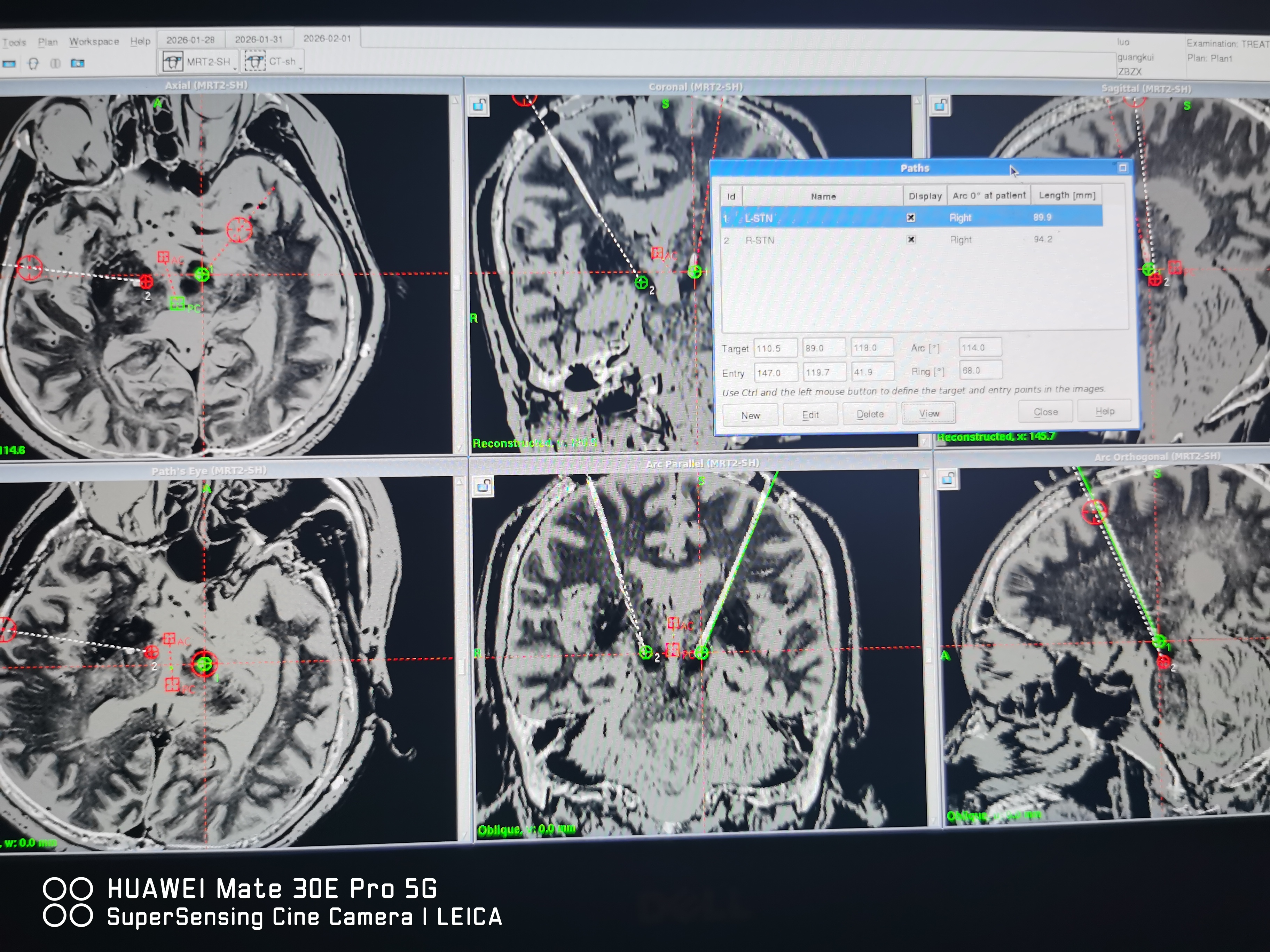
Task: Click the head outline toolbar icon
Action: [x=33, y=63]
